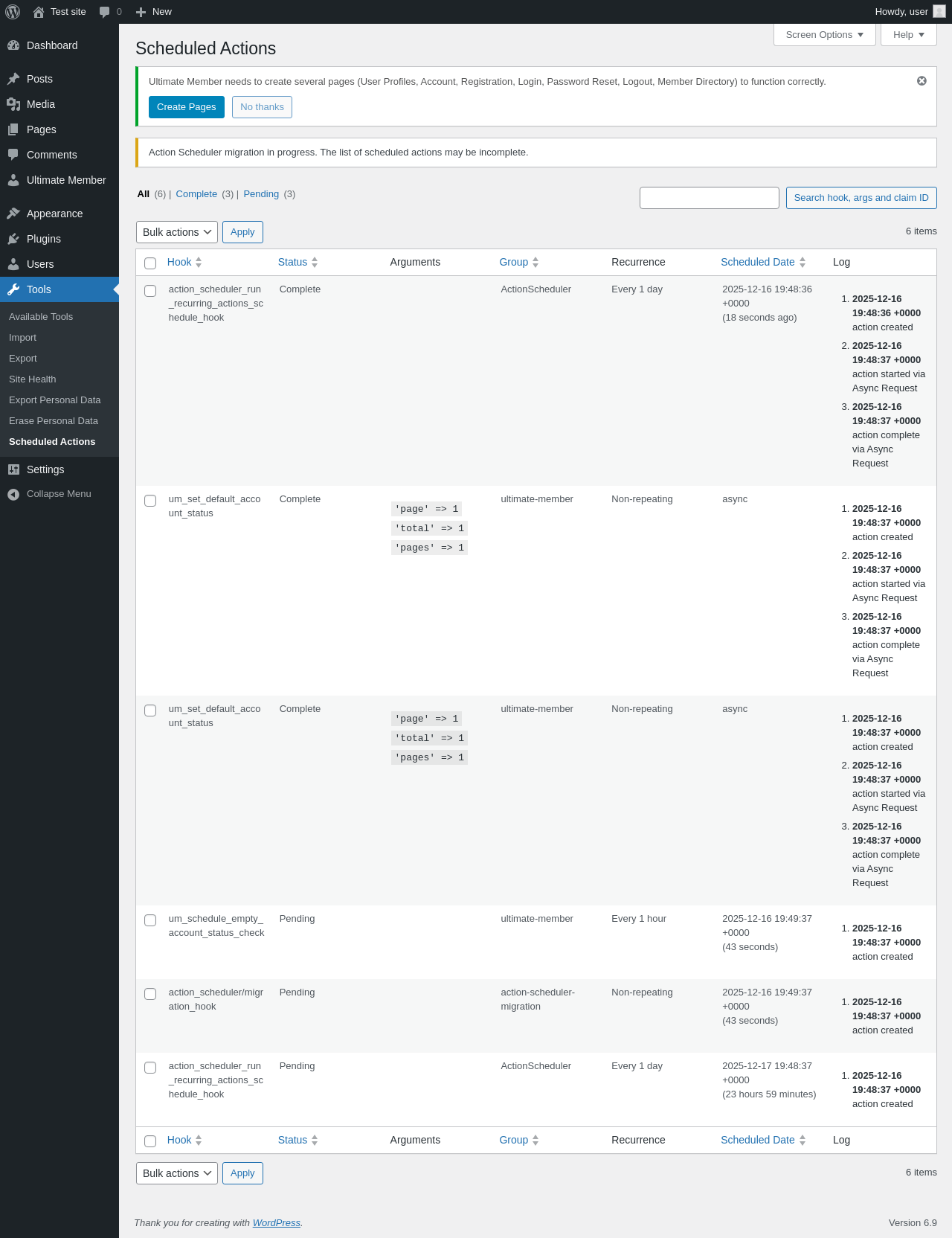Click the Create Pages button

point(187,107)
